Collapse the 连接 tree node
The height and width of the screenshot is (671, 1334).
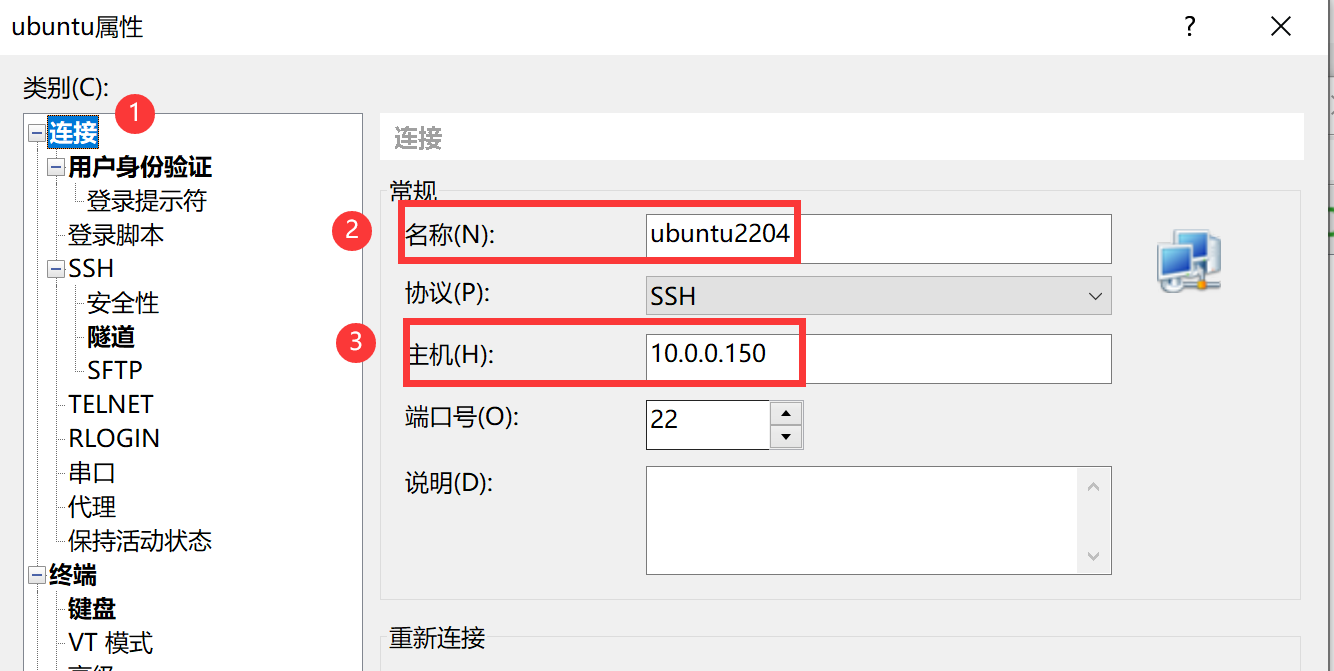[x=38, y=133]
